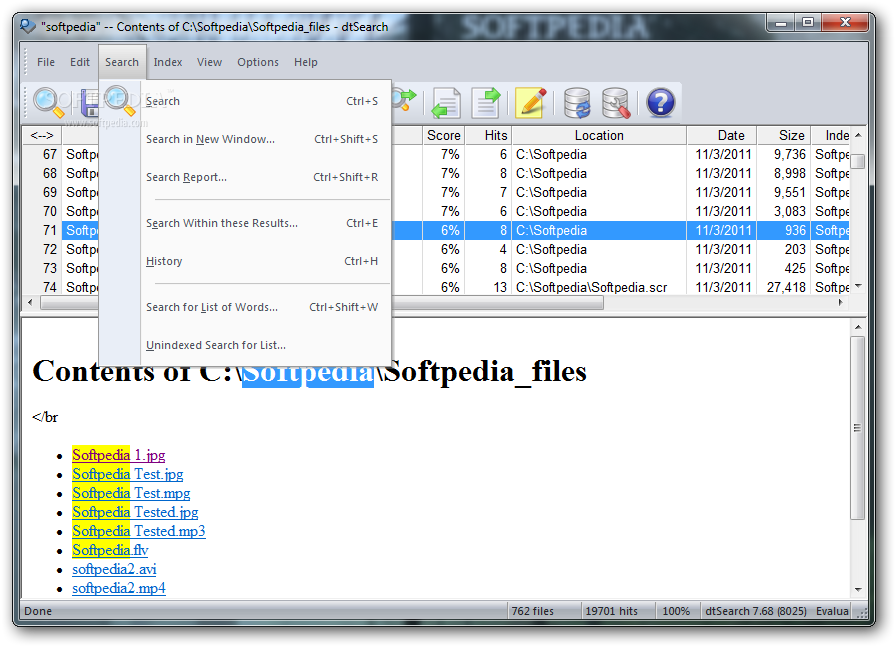This screenshot has height=647, width=896.
Task: Click the Search magnifier toolbar icon
Action: click(48, 103)
